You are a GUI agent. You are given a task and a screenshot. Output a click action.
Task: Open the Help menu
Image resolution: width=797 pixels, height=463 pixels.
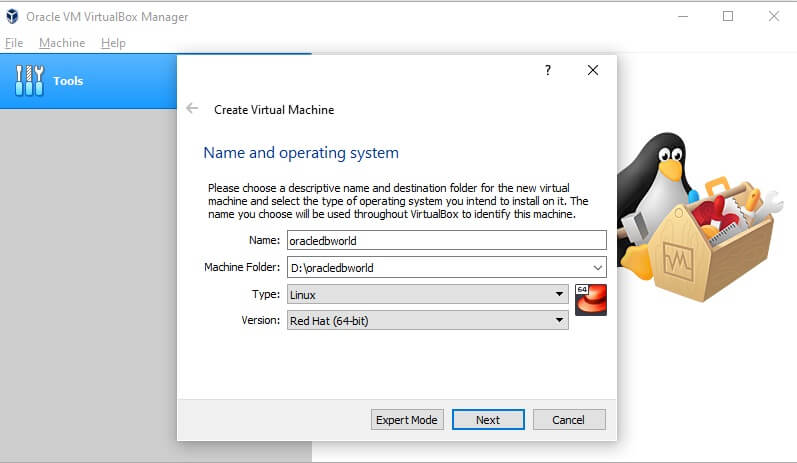(x=113, y=43)
